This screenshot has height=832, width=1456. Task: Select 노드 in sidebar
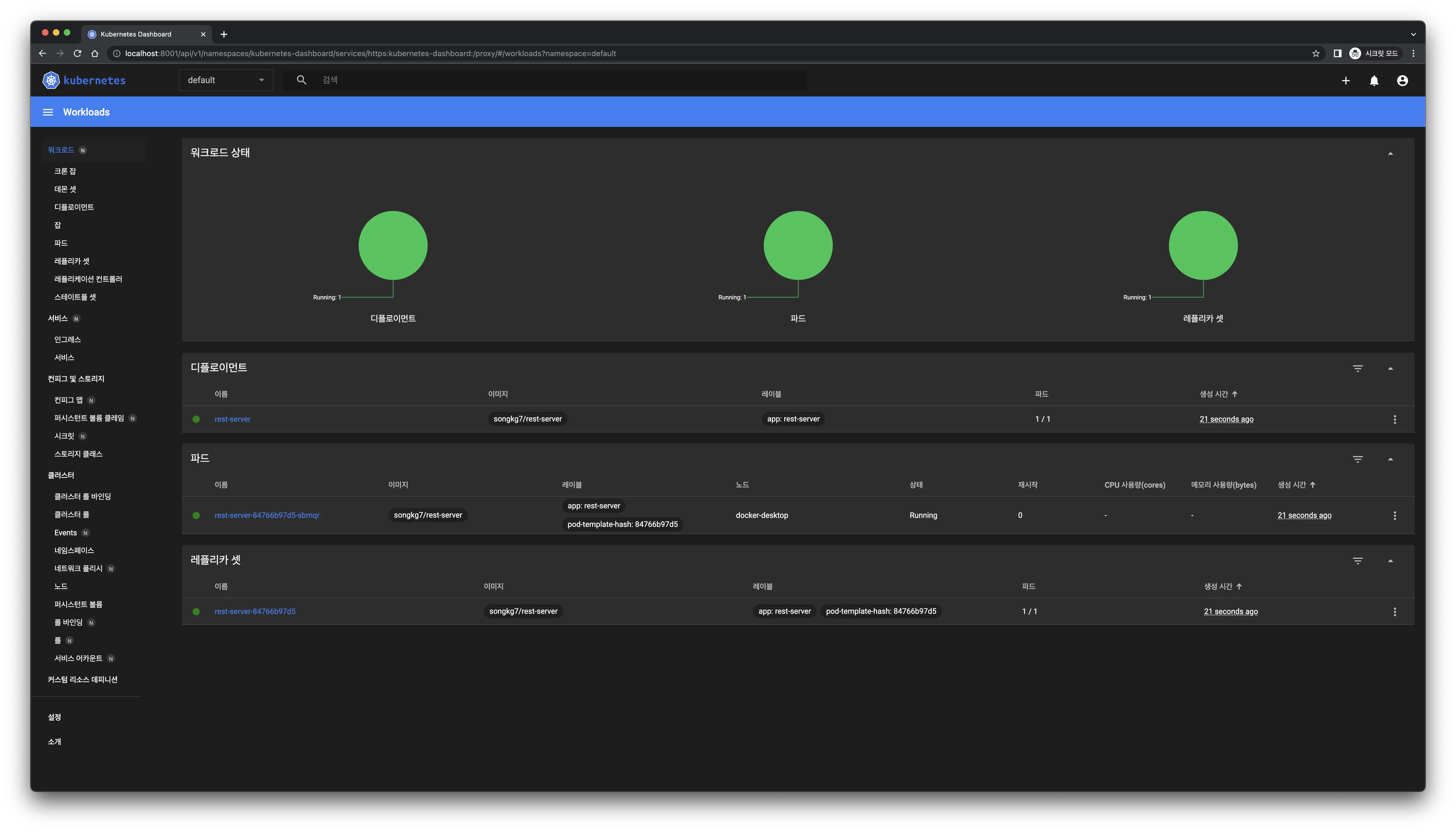[x=60, y=586]
